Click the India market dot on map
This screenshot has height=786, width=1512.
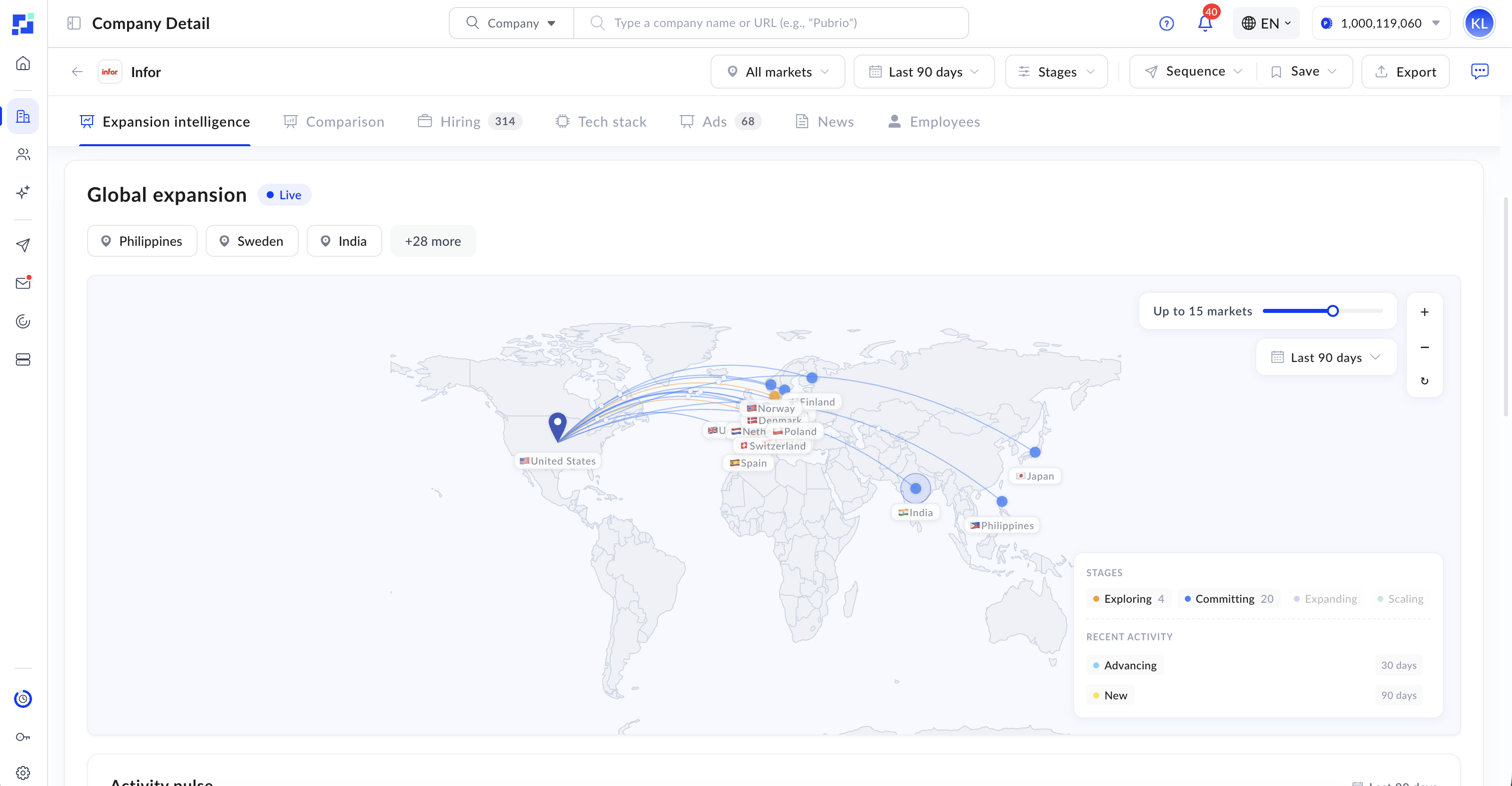click(x=916, y=488)
